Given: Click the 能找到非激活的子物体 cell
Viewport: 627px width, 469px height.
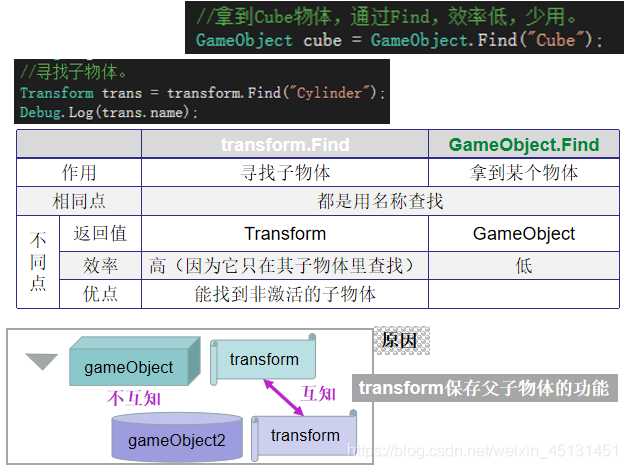Looking at the screenshot, I should coord(285,294).
